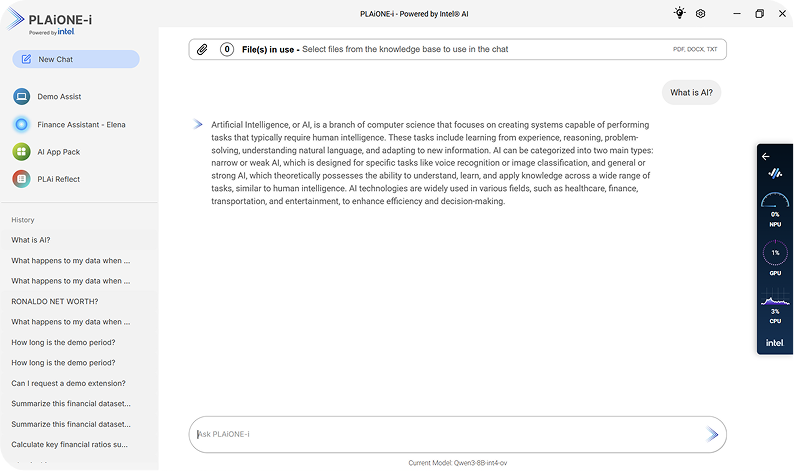The width and height of the screenshot is (794, 471).
Task: Click the Intel logo in performance panel
Action: [775, 343]
